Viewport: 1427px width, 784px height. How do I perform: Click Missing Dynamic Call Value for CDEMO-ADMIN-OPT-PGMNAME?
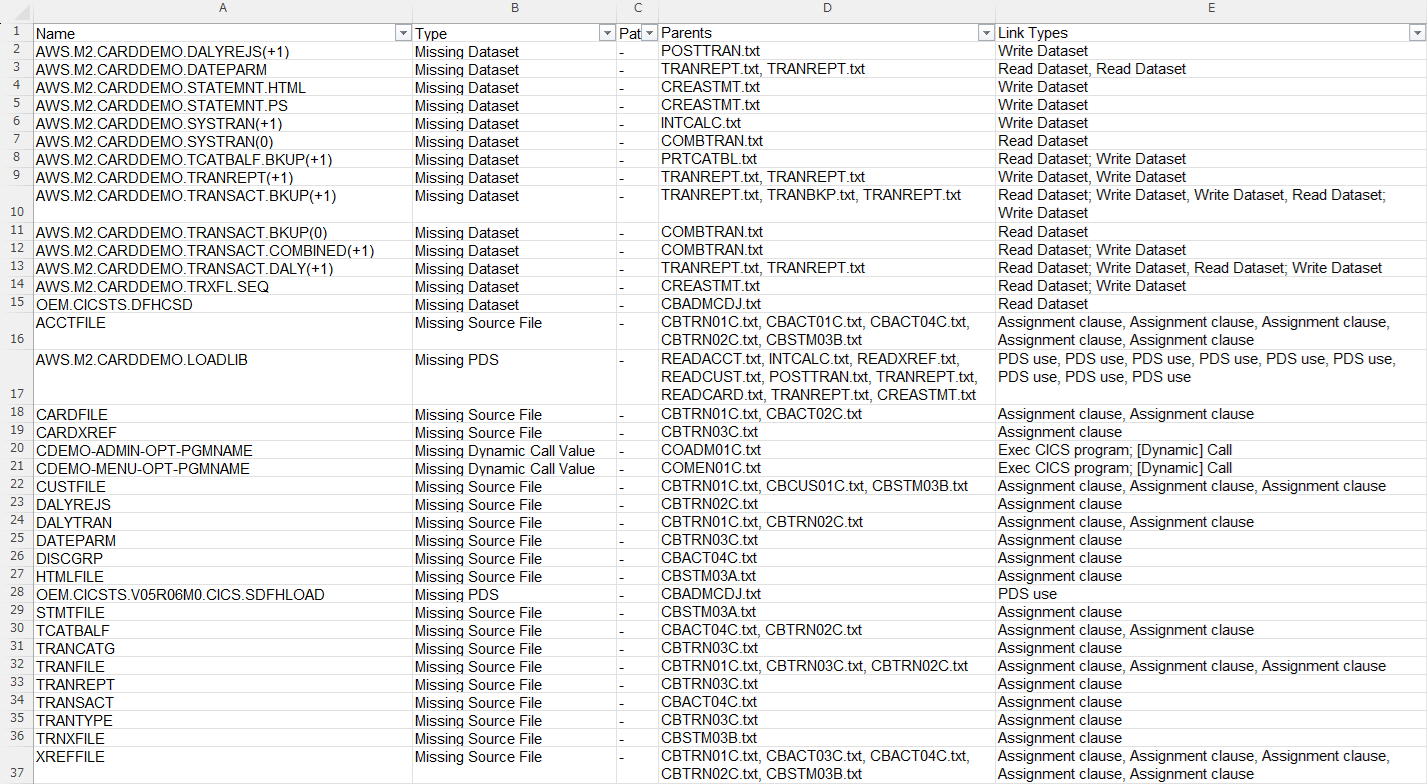point(514,450)
